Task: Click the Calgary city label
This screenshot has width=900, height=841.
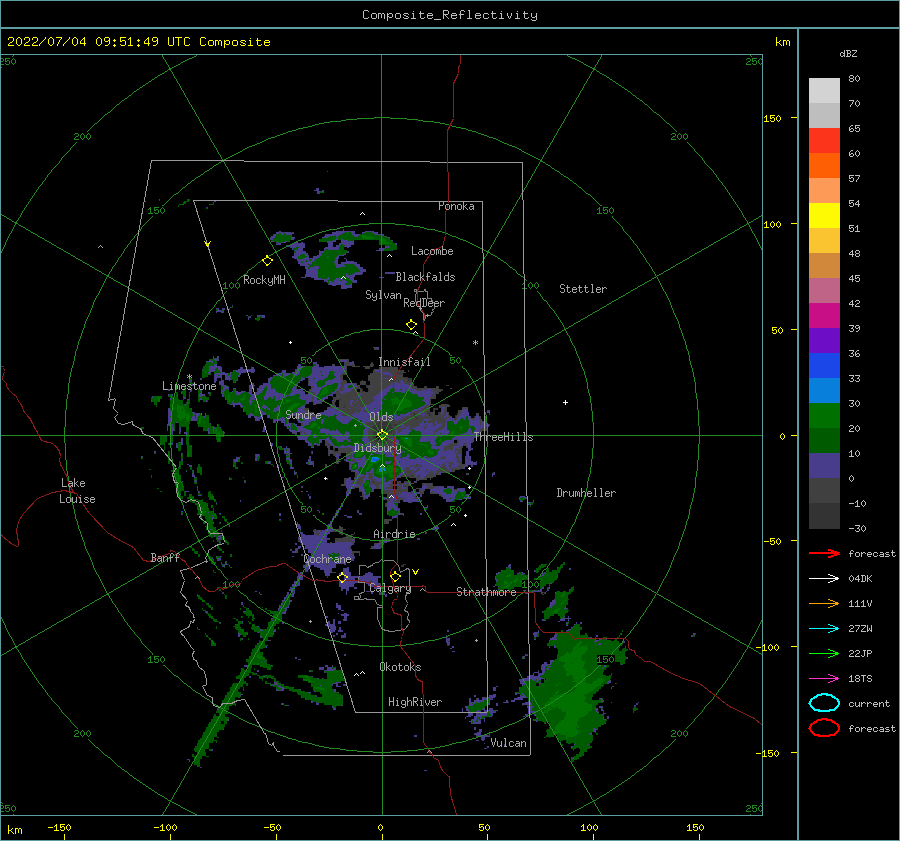Action: (390, 588)
